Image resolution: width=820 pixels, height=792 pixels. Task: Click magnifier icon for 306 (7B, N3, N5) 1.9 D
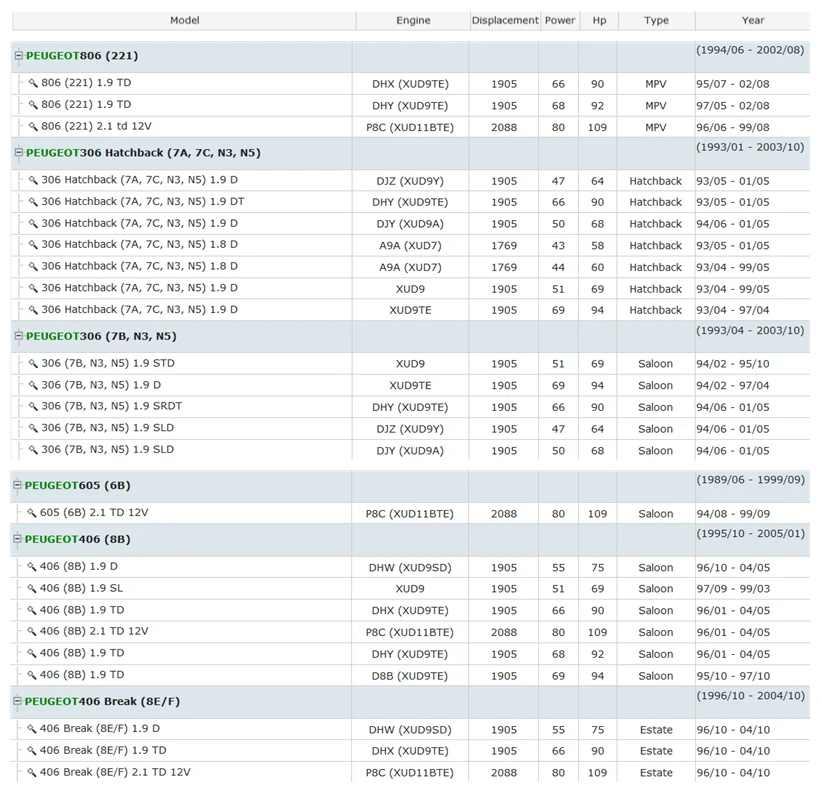(33, 386)
